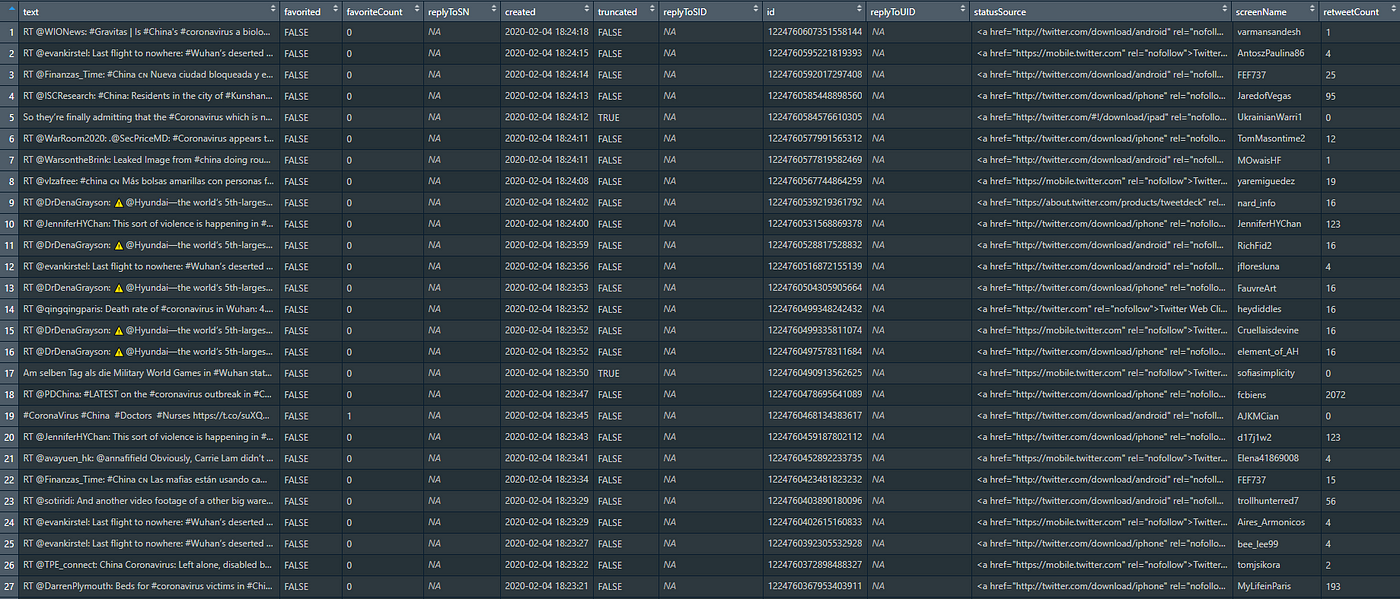Select the tweet text starting 'RT @qingqingparis'
This screenshot has height=599, width=1400.
click(x=148, y=309)
